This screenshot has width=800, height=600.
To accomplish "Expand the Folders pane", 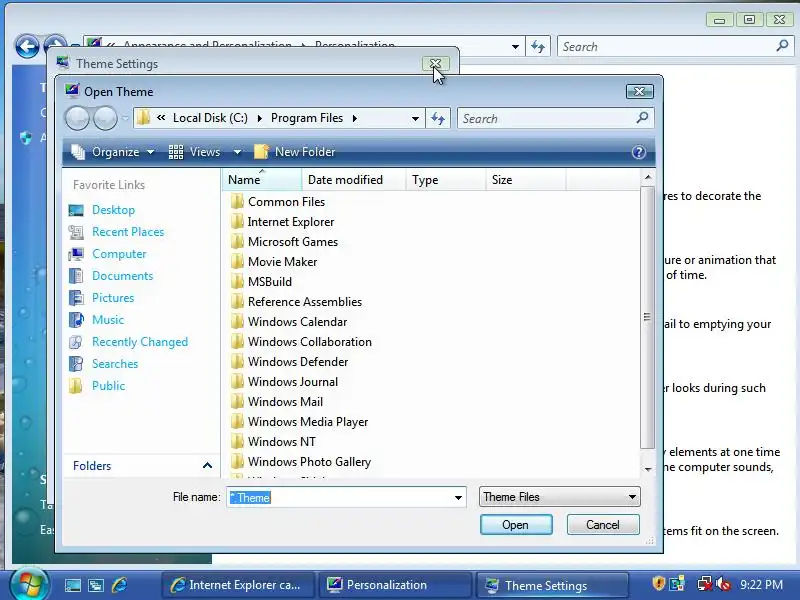I will [207, 465].
